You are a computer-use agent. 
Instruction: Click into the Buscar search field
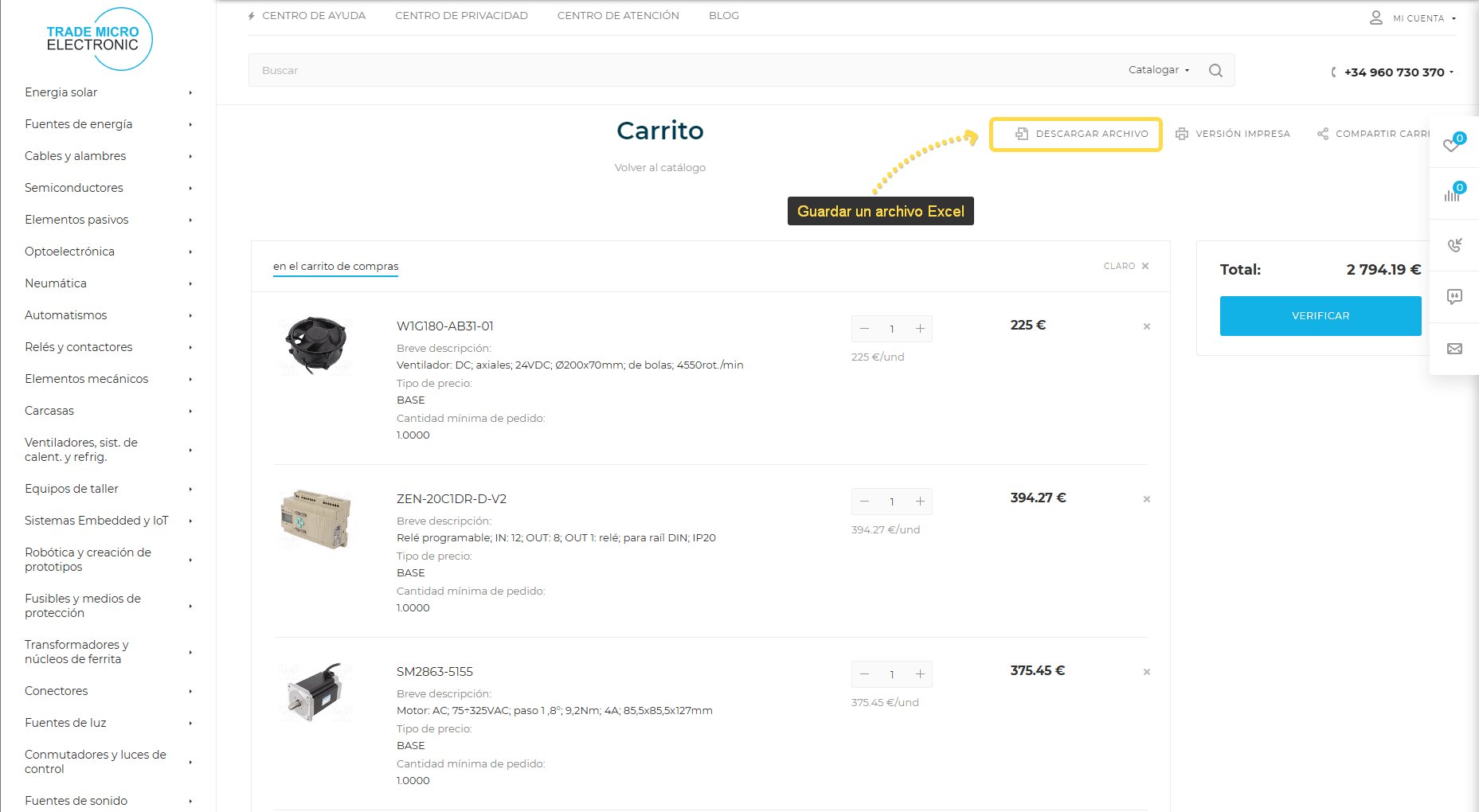[677, 70]
